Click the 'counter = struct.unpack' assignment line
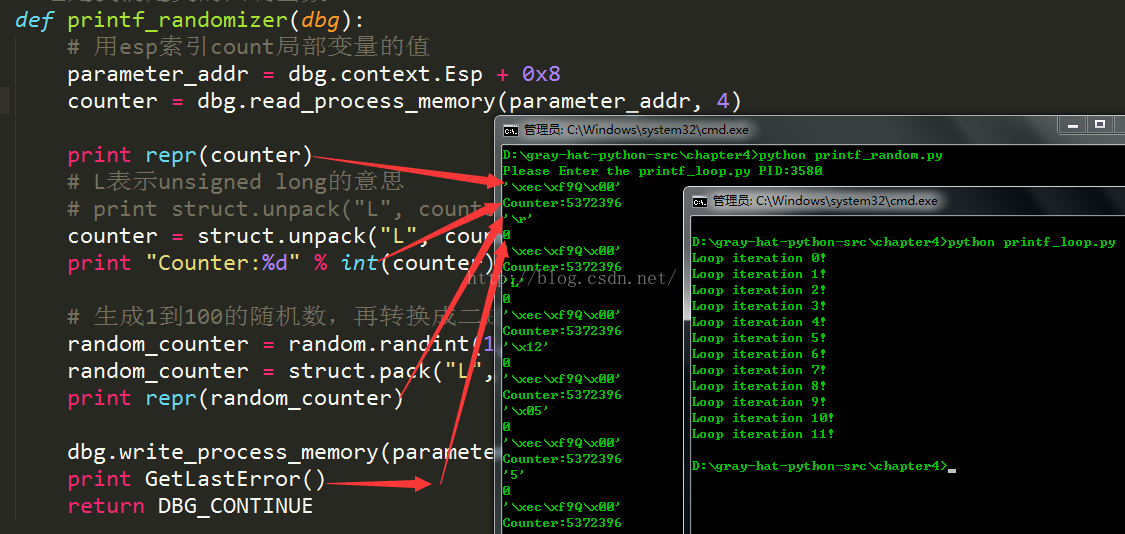 pyautogui.click(x=281, y=236)
